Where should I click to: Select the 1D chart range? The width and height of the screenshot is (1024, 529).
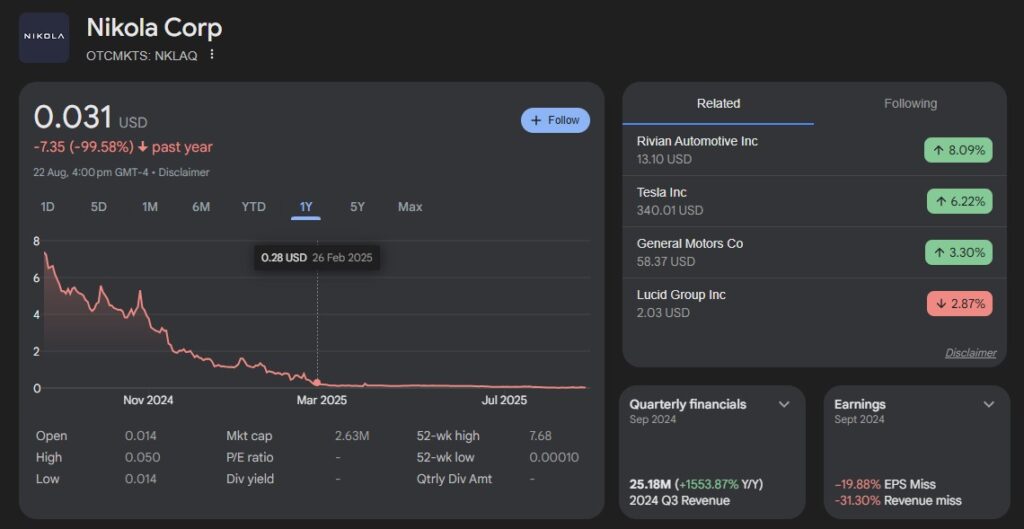48,207
